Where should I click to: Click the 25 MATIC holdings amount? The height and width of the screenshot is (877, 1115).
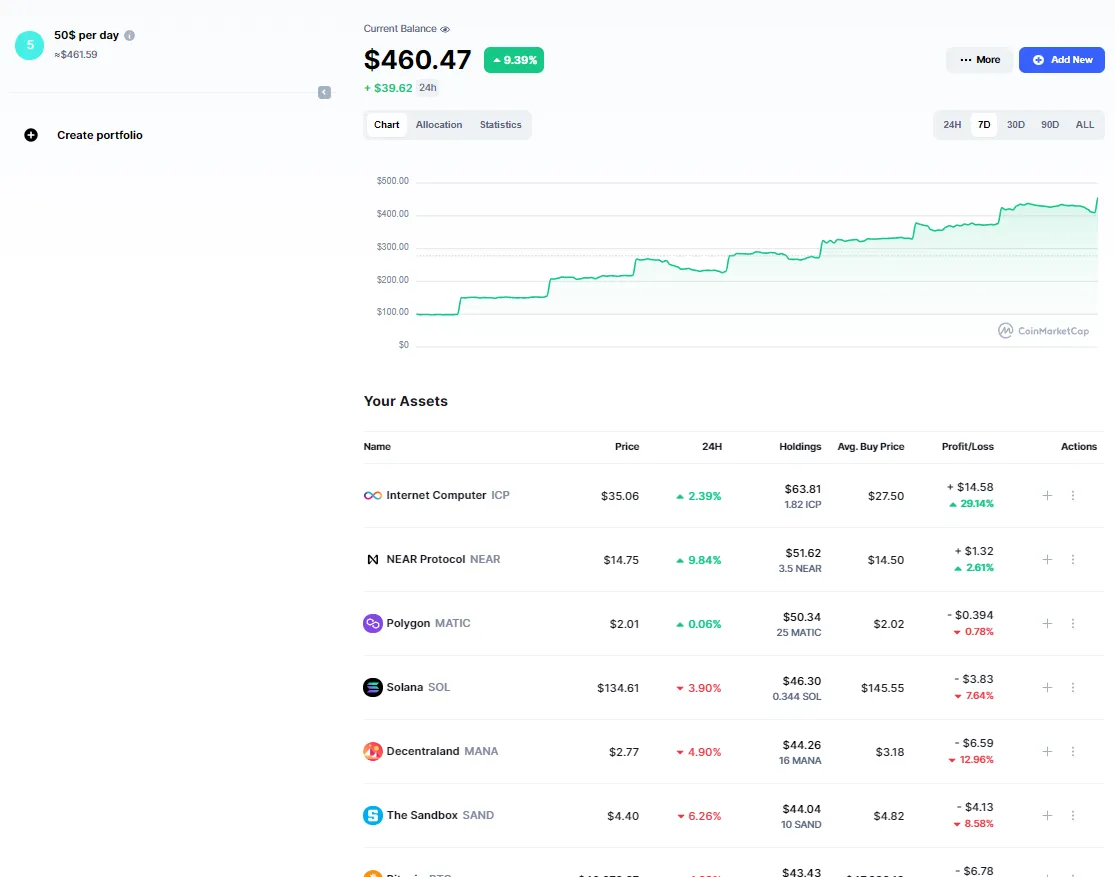[799, 632]
